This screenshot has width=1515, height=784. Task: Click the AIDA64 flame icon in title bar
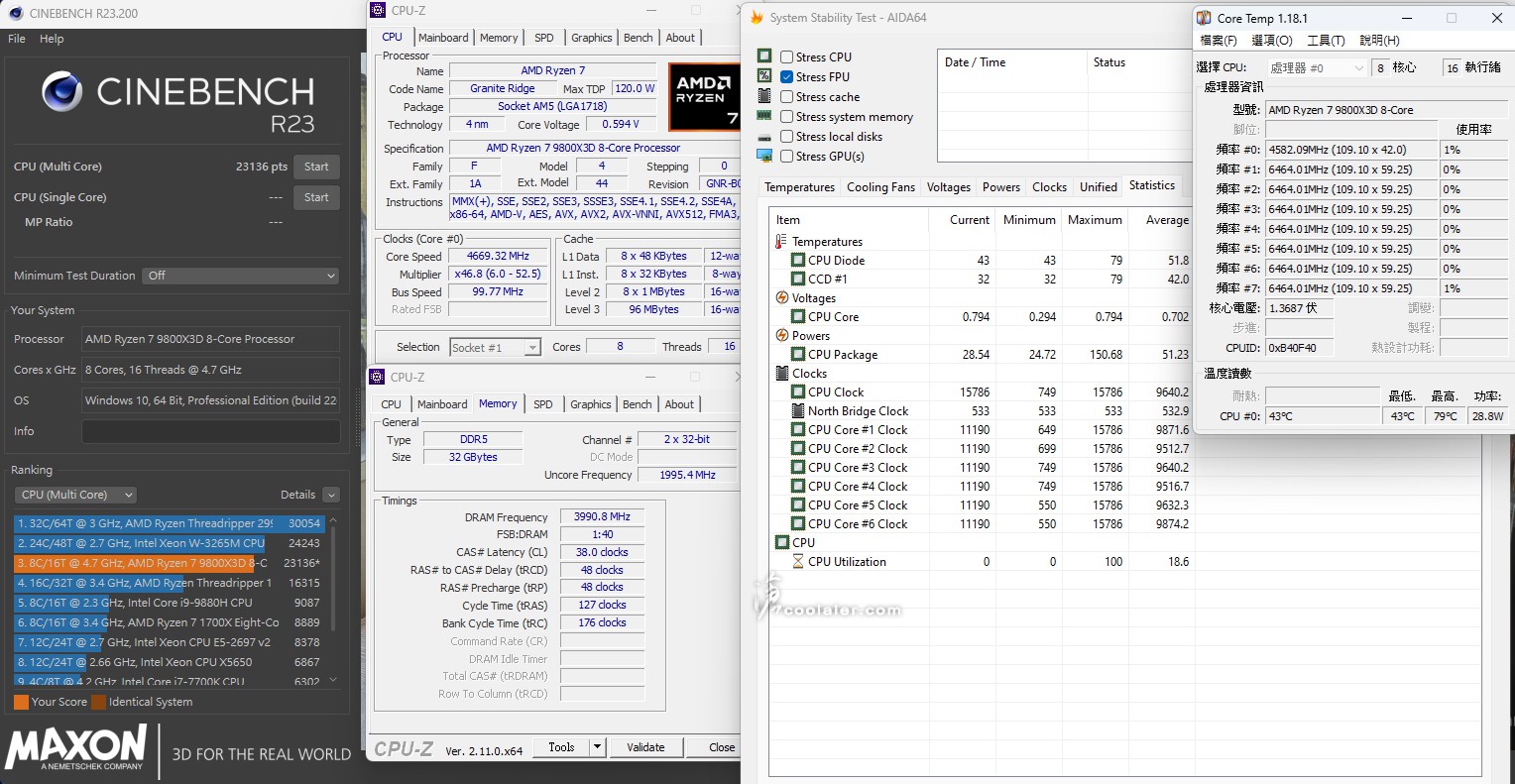(x=757, y=18)
